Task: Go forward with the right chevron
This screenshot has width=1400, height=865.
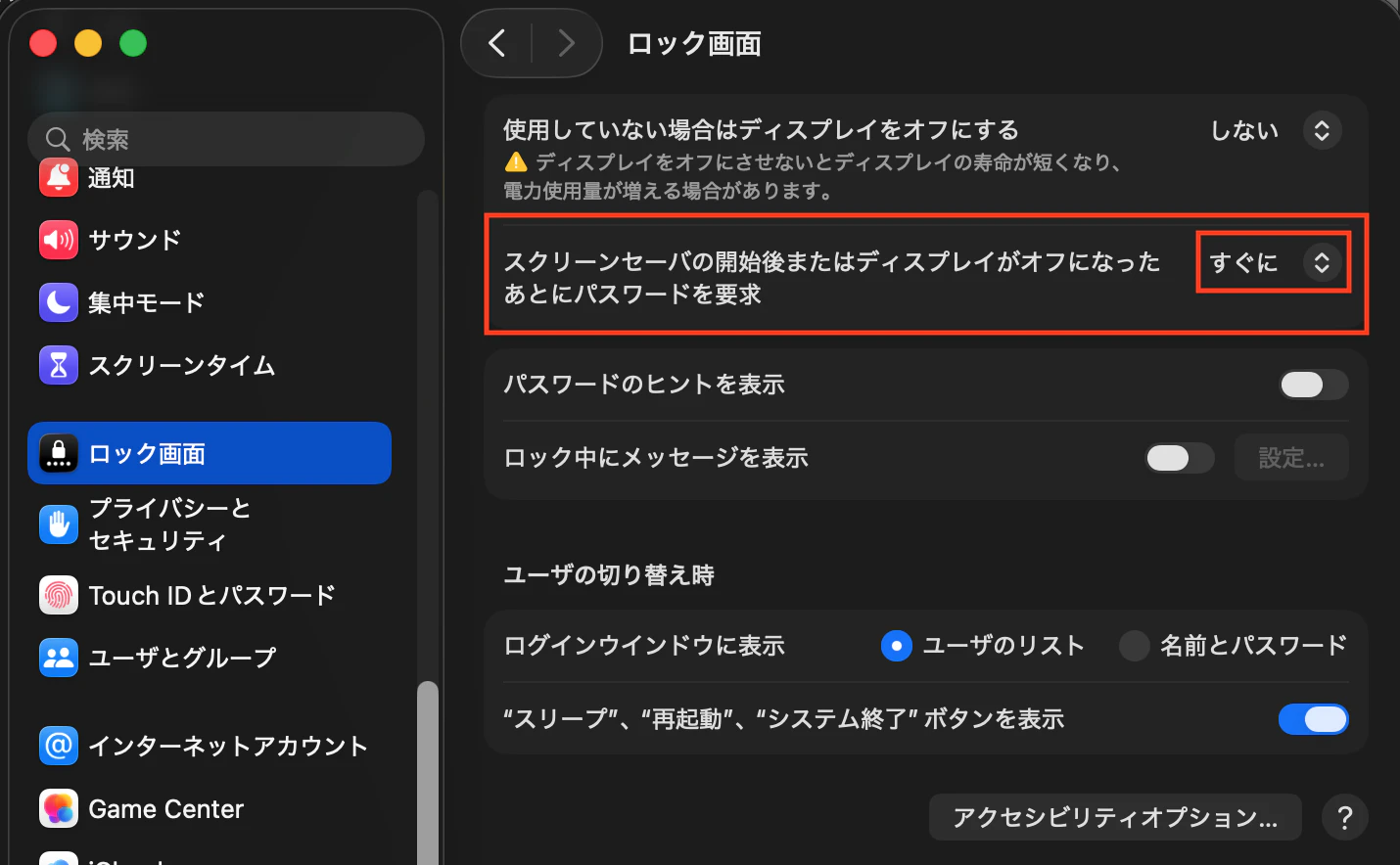Action: (566, 43)
